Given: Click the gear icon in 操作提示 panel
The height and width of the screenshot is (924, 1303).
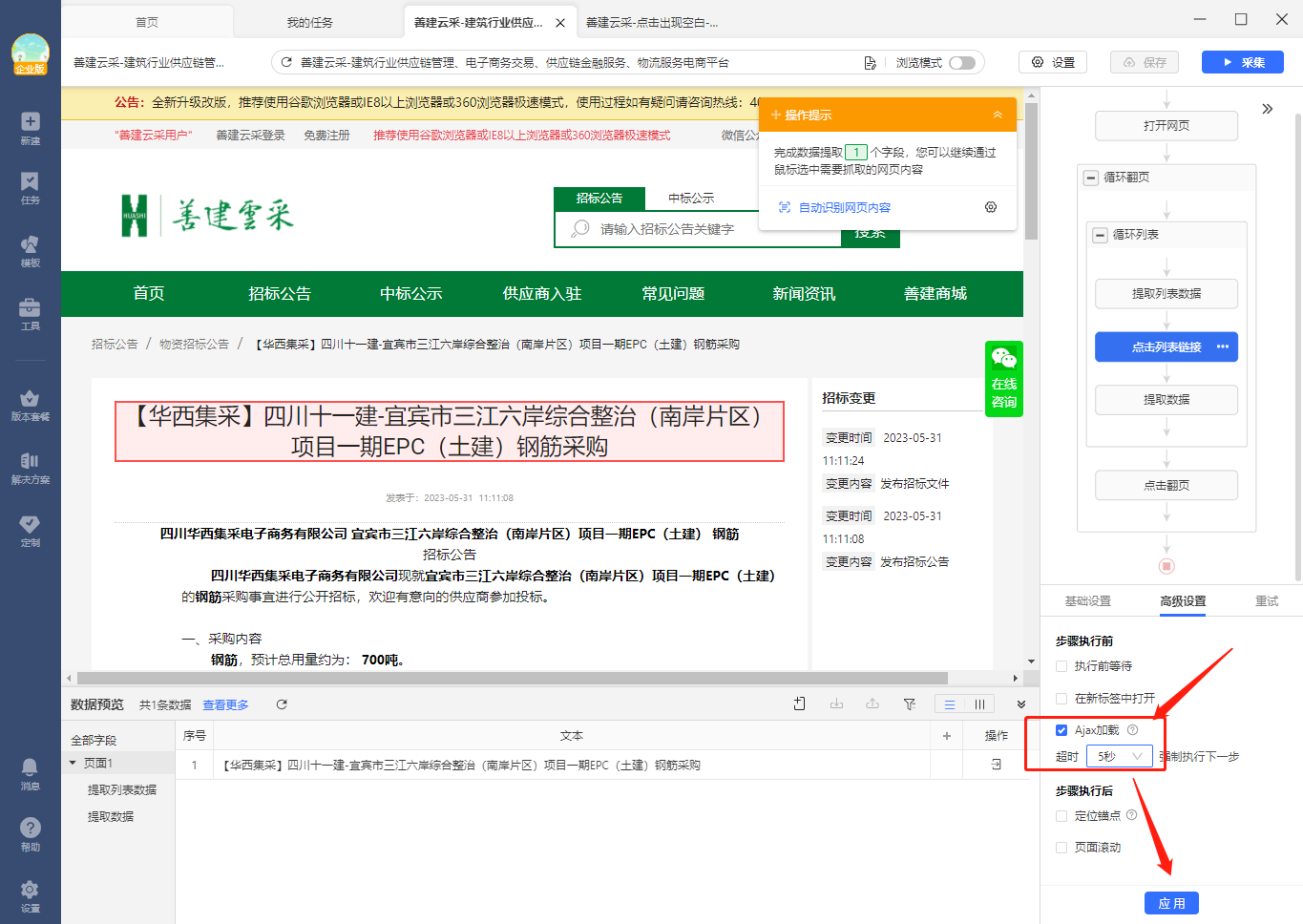Looking at the screenshot, I should pos(991,207).
